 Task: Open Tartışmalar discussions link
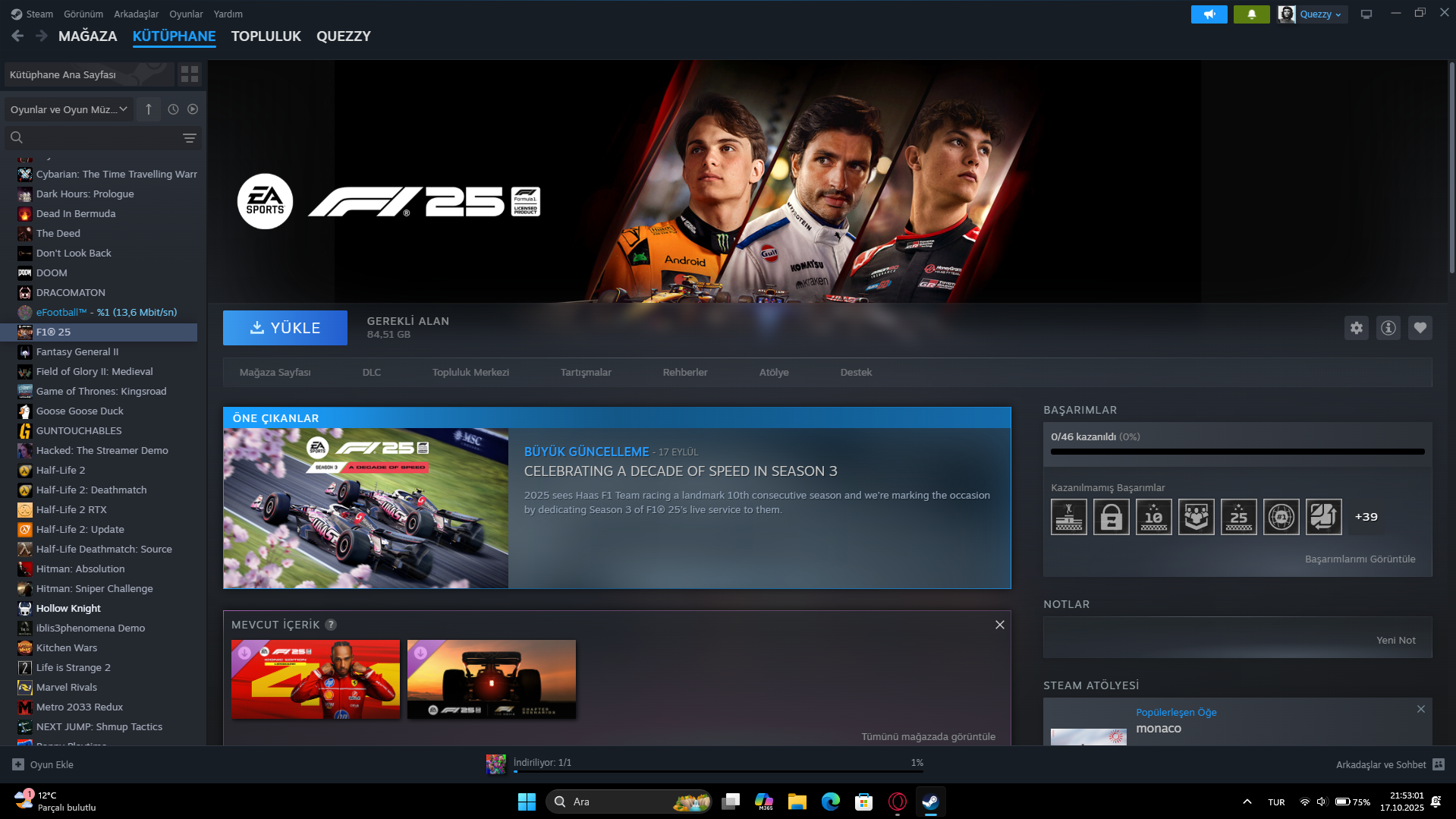[x=586, y=373]
